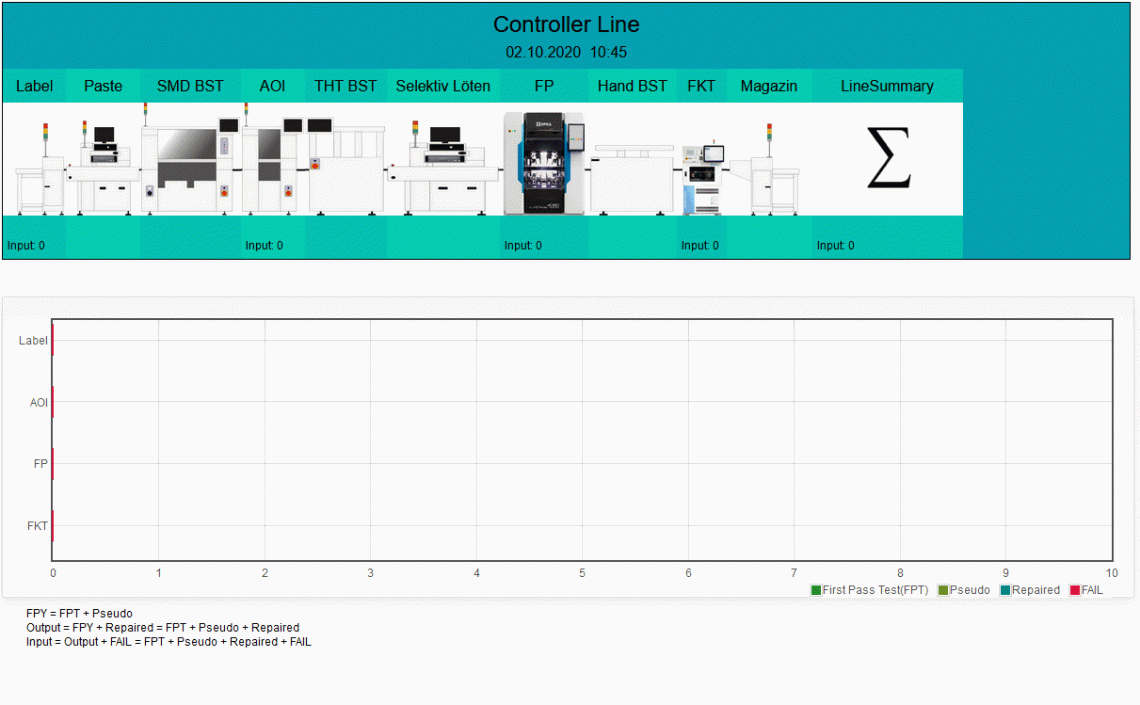The width and height of the screenshot is (1140, 705).
Task: Select the FP flying probe machine image
Action: pos(543,163)
